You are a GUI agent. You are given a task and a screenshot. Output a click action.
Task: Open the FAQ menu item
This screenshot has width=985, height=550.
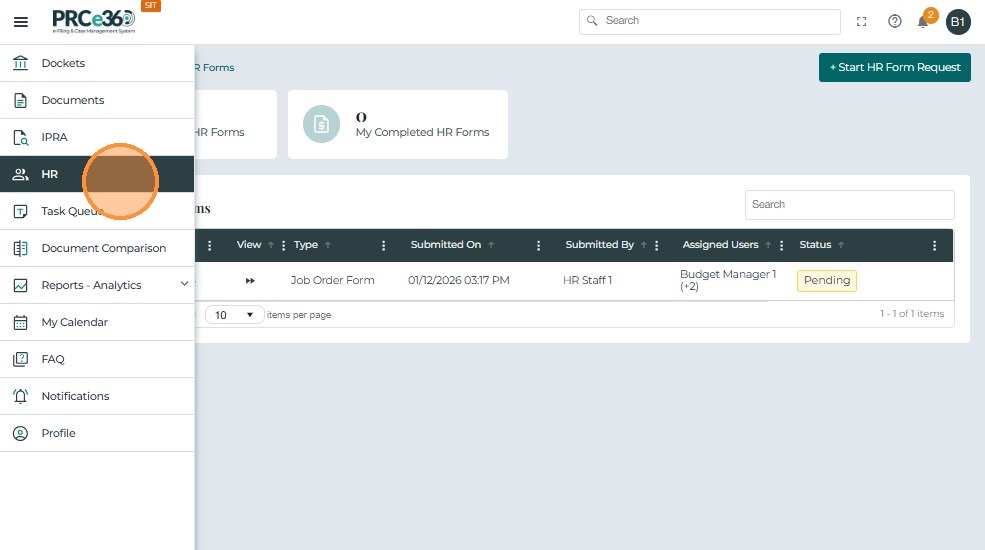click(x=97, y=359)
